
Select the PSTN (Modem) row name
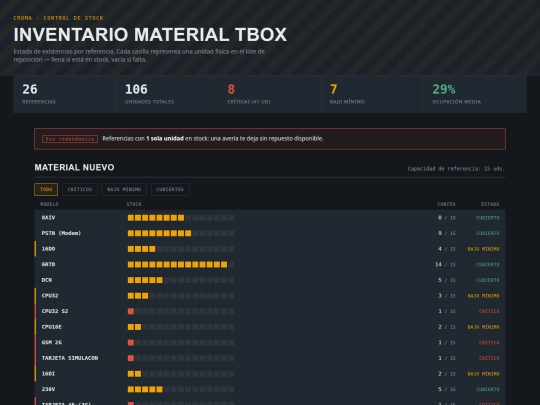click(61, 233)
